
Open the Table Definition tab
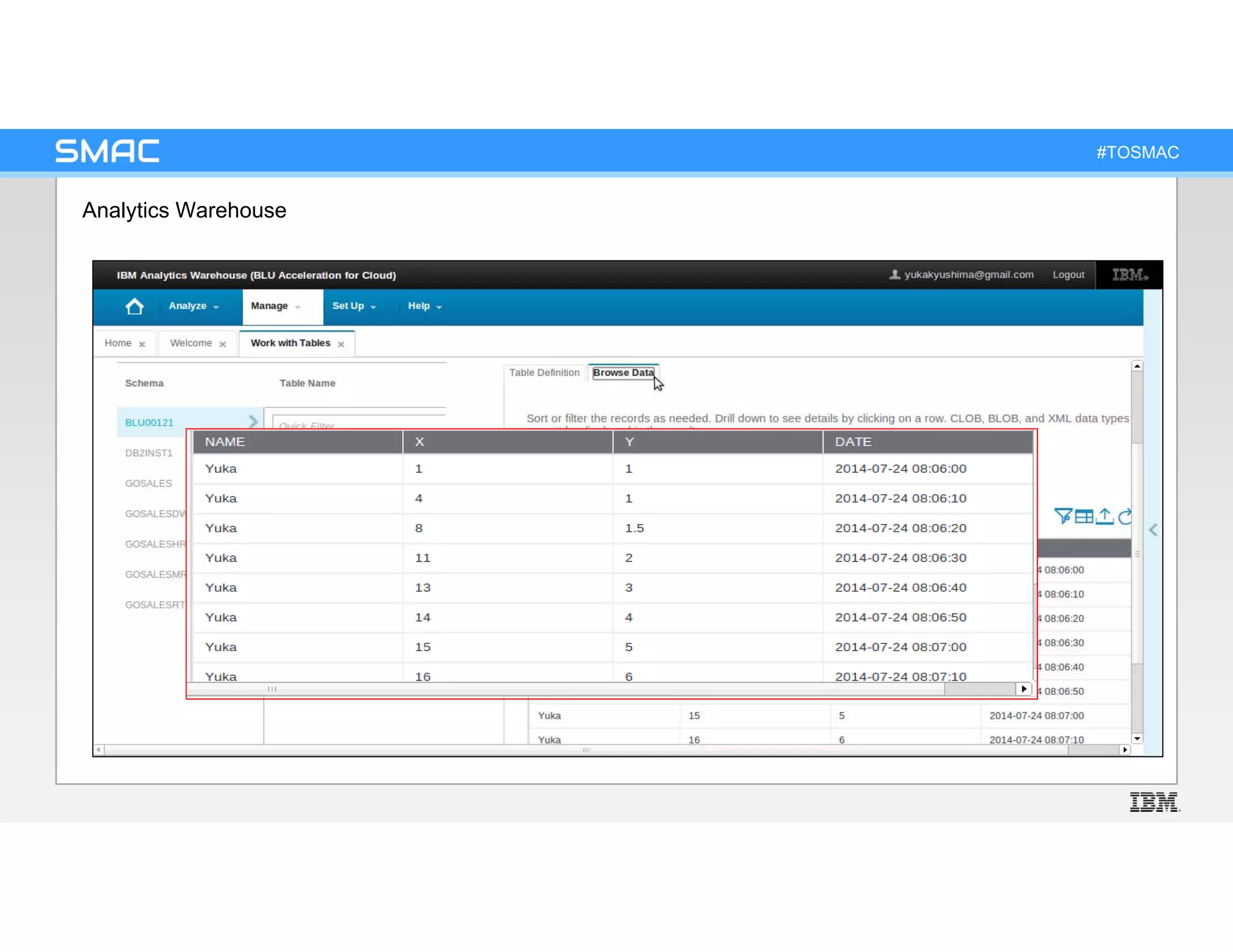click(544, 372)
